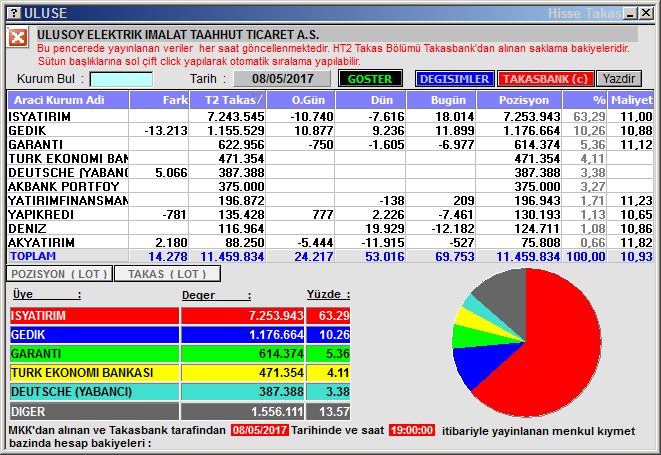
Task: Click the blue GEDIK legend bar
Action: (94, 335)
